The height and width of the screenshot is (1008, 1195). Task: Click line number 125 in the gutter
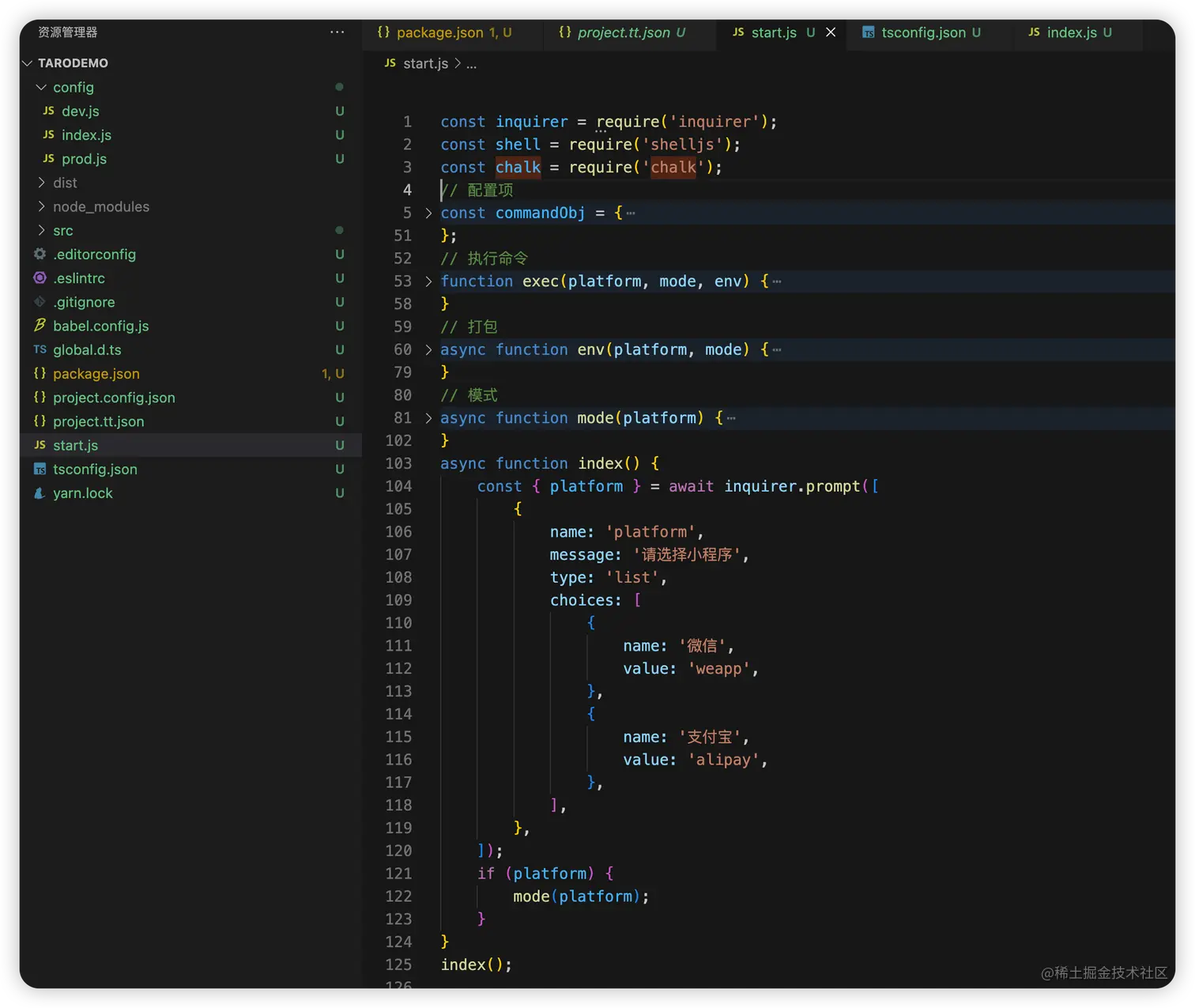398,965
